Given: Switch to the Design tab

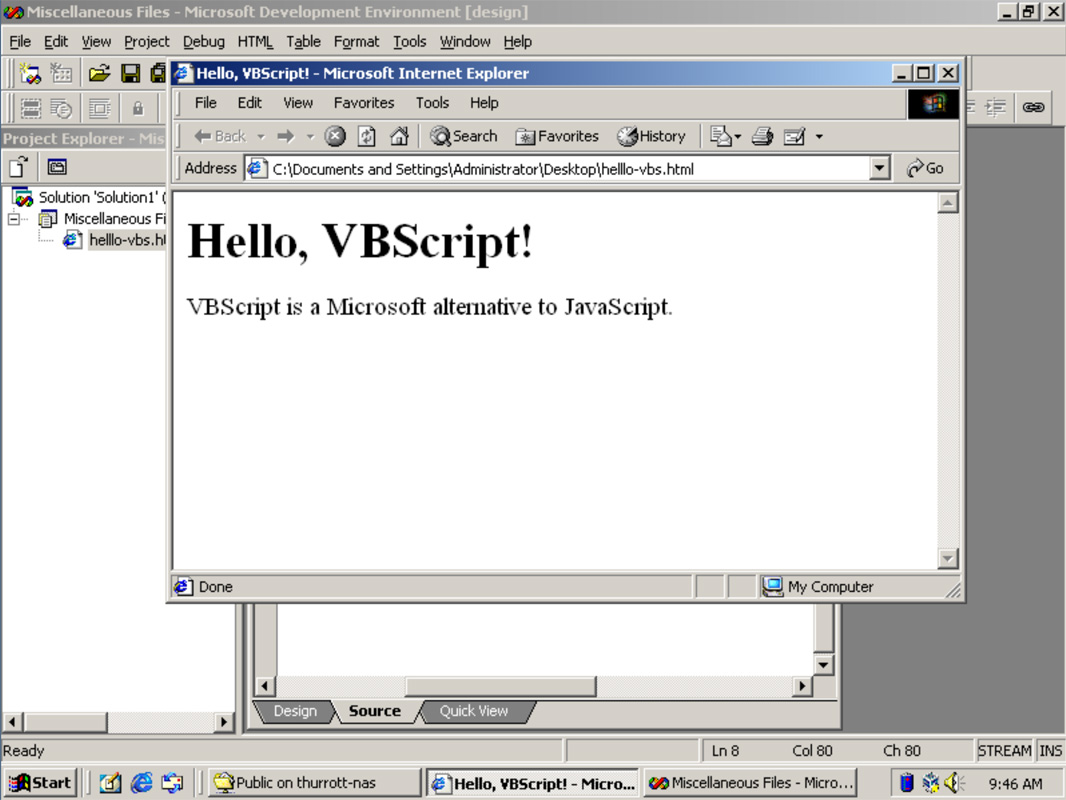Looking at the screenshot, I should [294, 711].
